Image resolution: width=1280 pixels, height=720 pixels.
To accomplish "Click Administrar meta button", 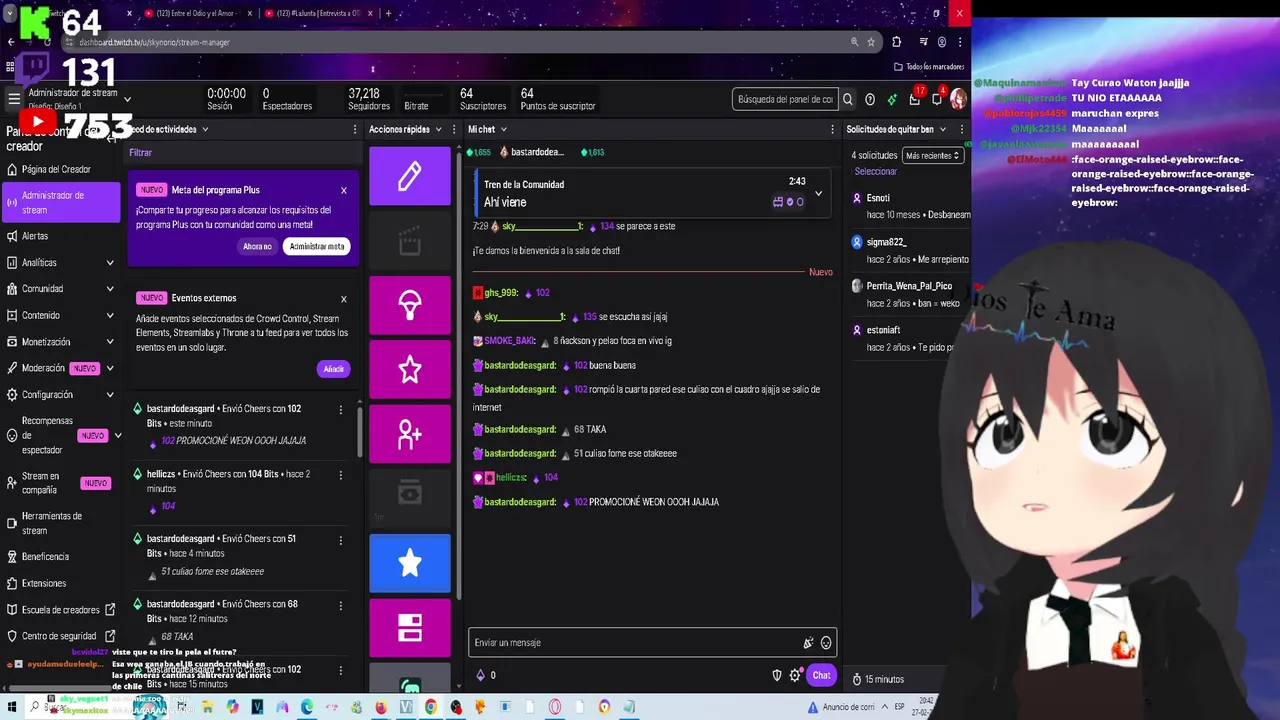I will [317, 246].
